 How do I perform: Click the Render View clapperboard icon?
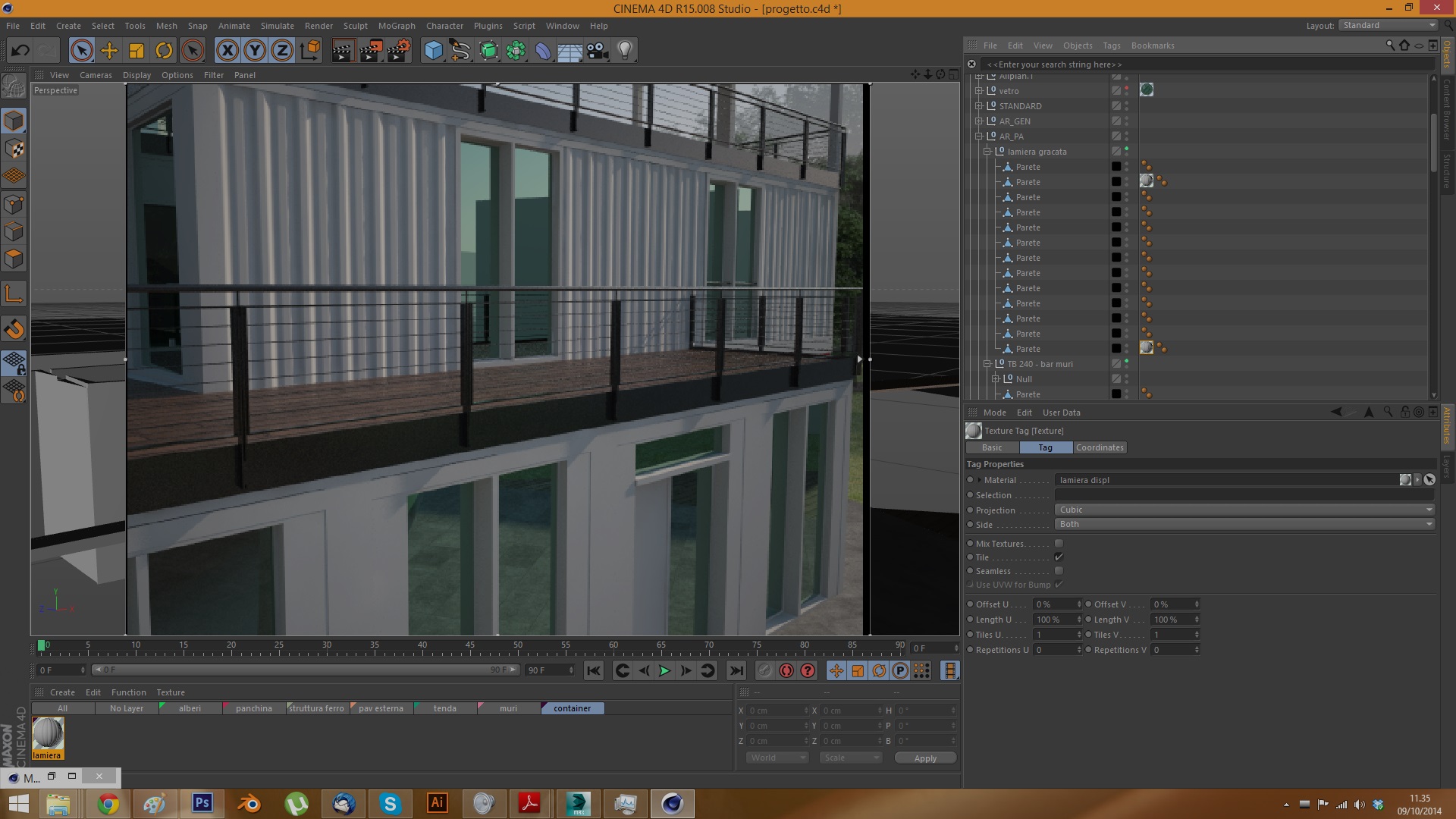(343, 51)
